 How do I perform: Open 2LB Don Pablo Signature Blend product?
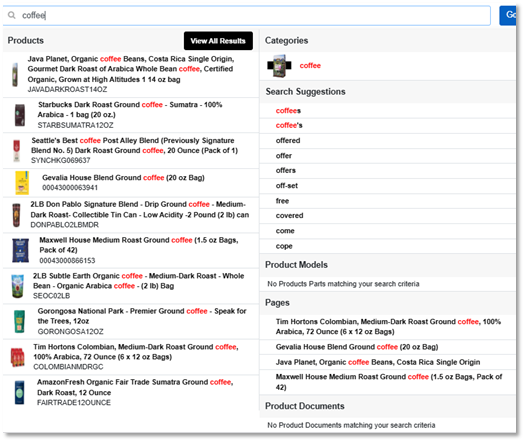click(140, 209)
